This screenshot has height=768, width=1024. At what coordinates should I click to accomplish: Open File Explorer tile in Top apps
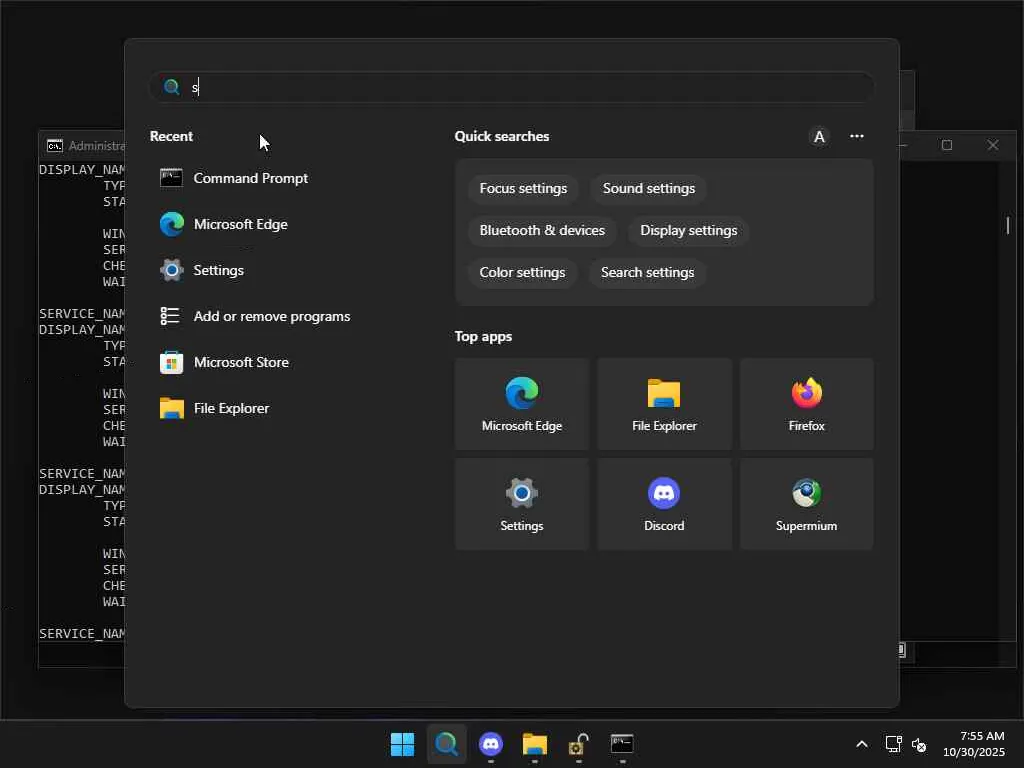coord(664,404)
